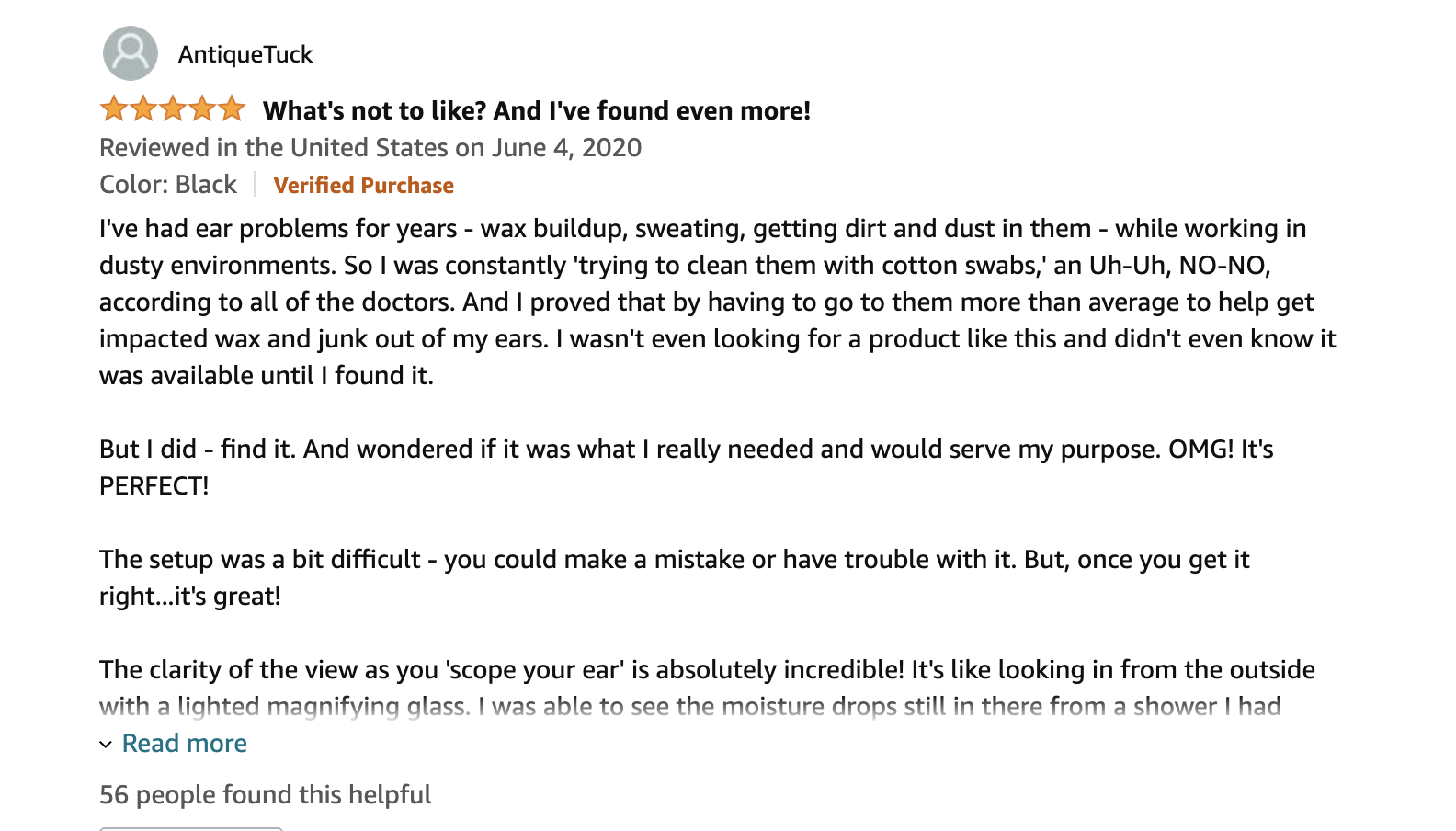Open the AntiqueTuck username link
Screen dimensions: 1456x831
(x=245, y=54)
